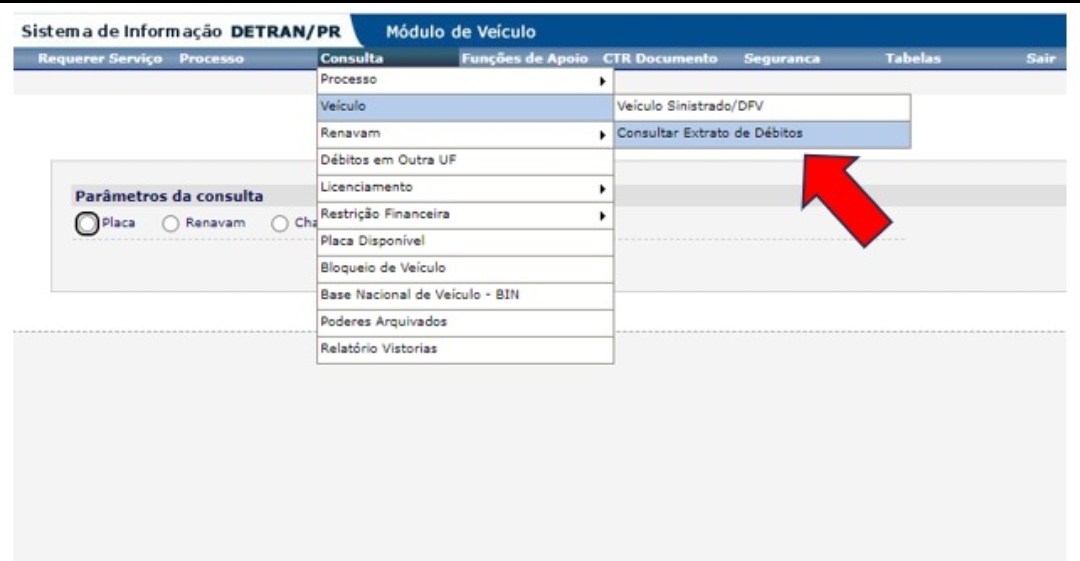Viewport: 1080px width, 561px height.
Task: Choose Placa Disponível menu entry
Action: (x=465, y=242)
